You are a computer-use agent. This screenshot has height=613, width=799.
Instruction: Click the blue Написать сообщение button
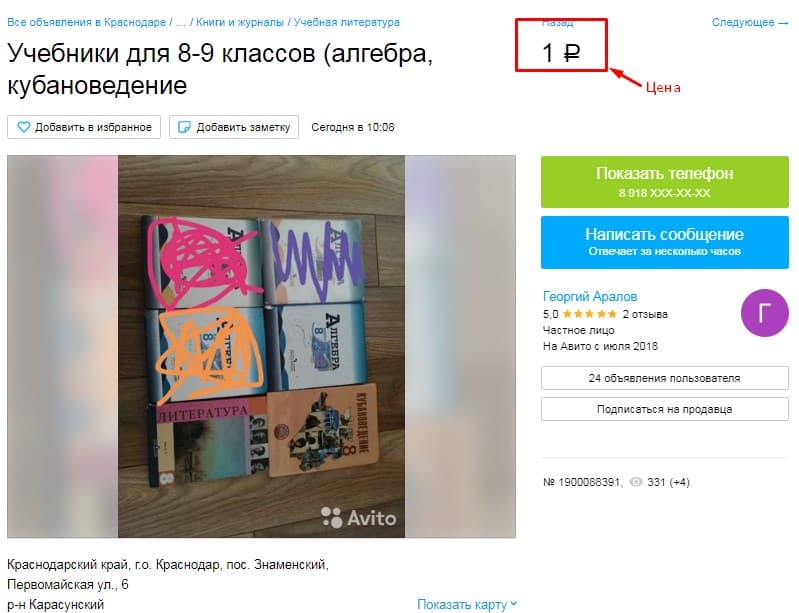pyautogui.click(x=664, y=242)
